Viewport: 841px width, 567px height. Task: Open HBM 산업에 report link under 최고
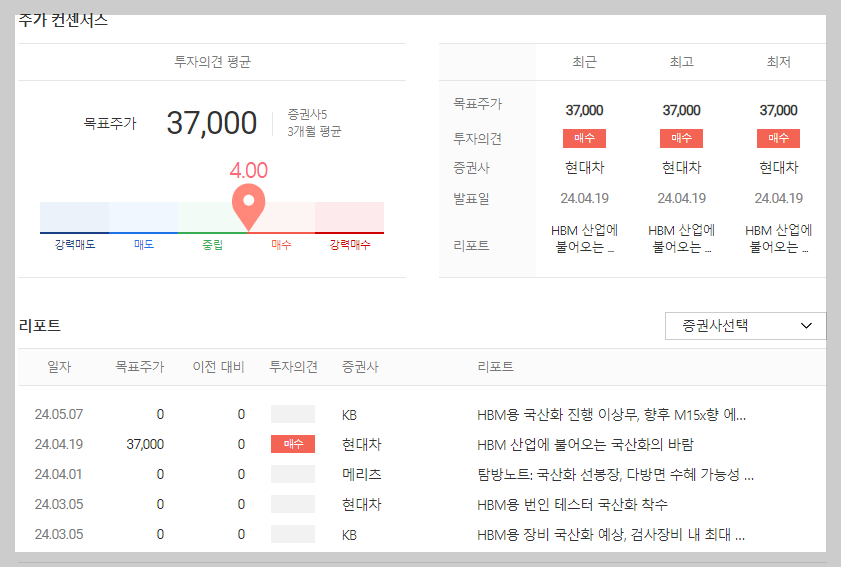681,239
